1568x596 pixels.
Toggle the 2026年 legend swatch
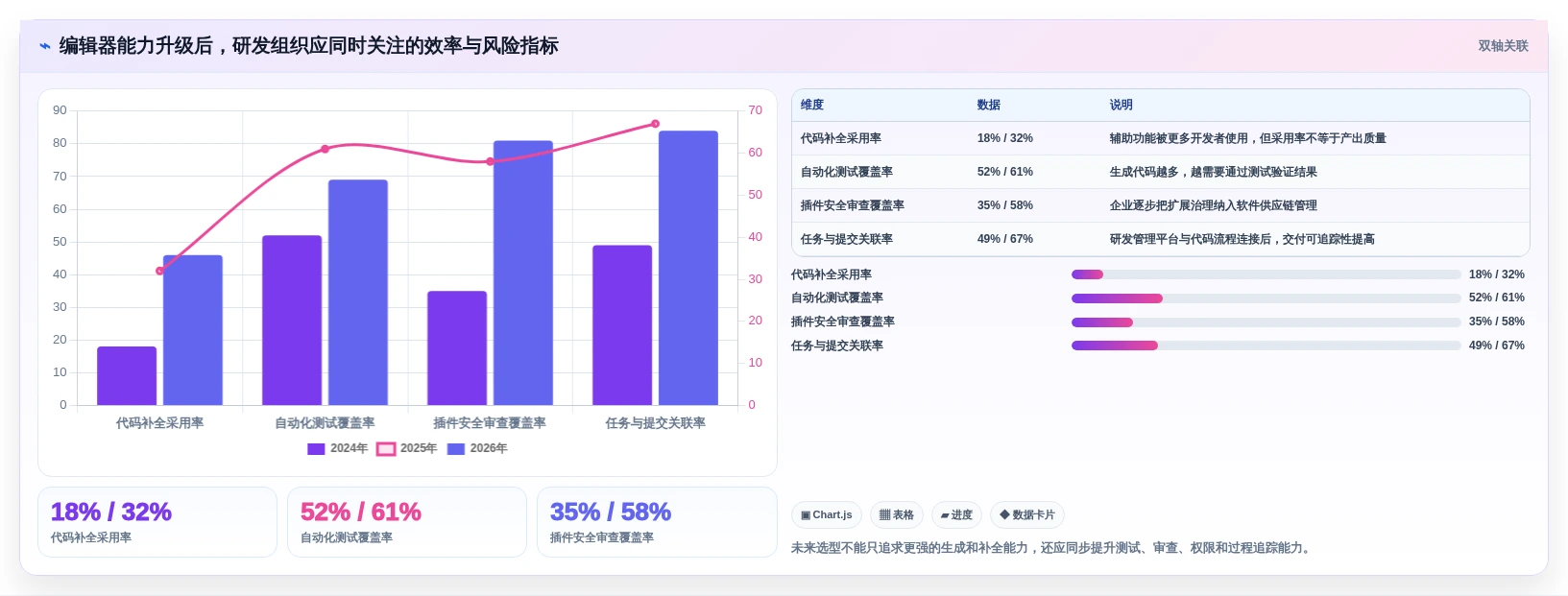(x=456, y=448)
